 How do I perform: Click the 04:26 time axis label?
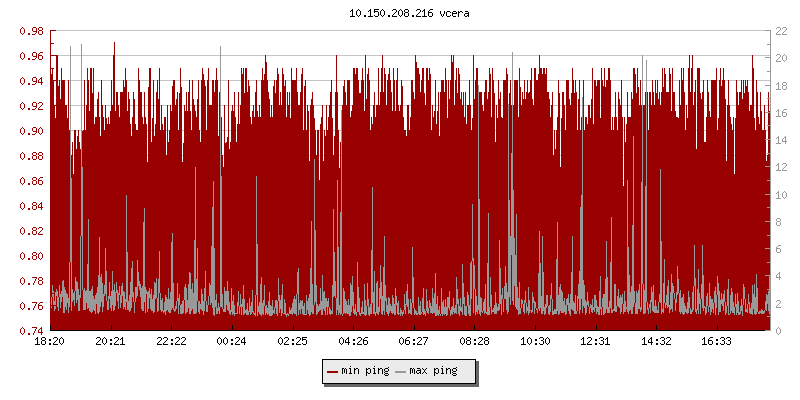353,341
